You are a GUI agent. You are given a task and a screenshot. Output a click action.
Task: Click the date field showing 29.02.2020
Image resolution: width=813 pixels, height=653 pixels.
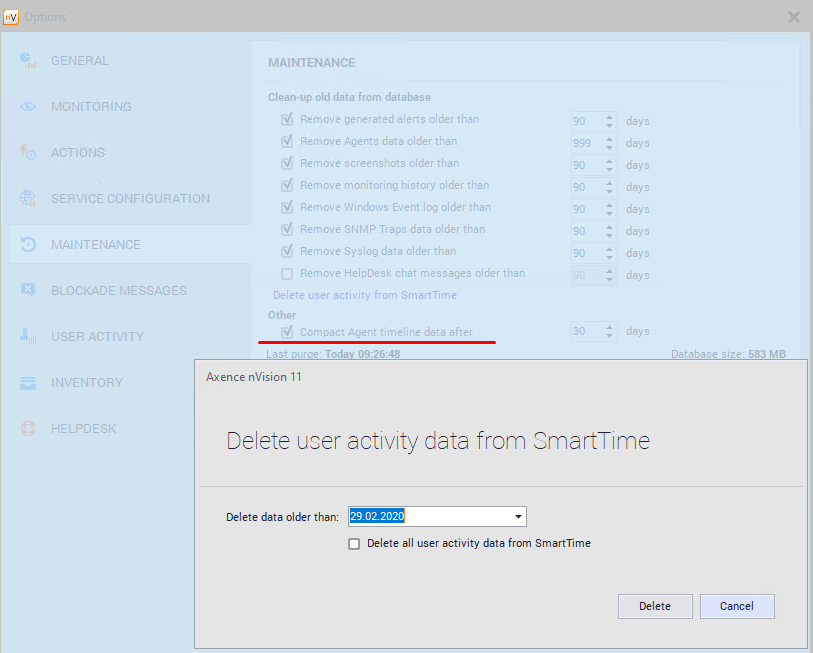pos(427,517)
